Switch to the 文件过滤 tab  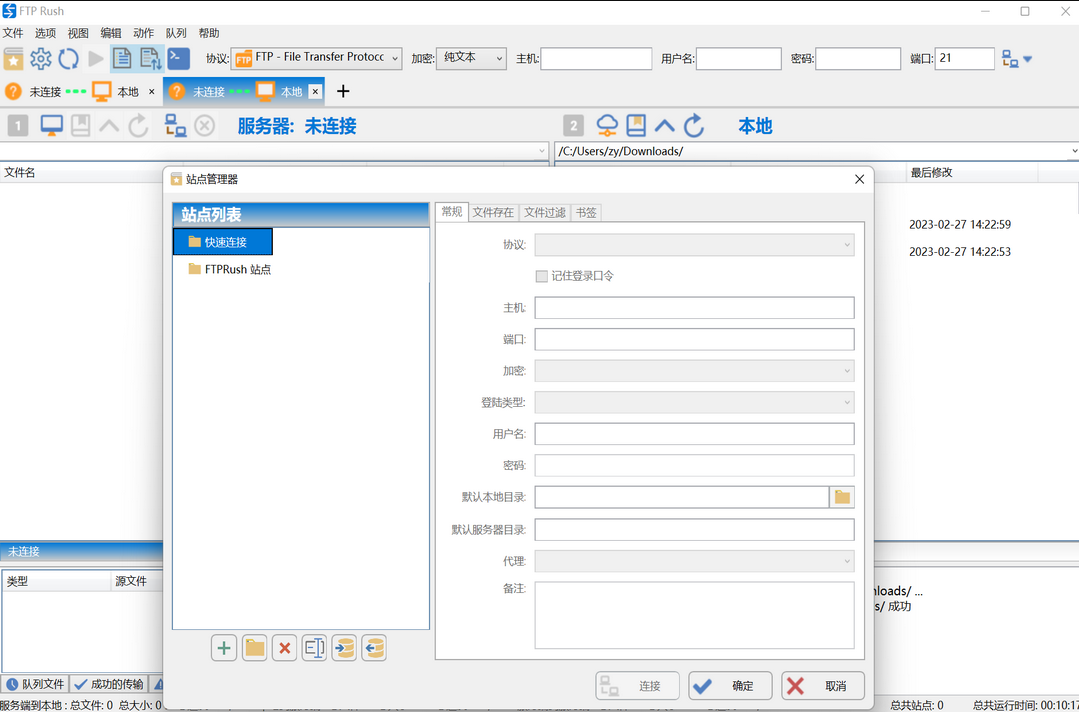(545, 212)
